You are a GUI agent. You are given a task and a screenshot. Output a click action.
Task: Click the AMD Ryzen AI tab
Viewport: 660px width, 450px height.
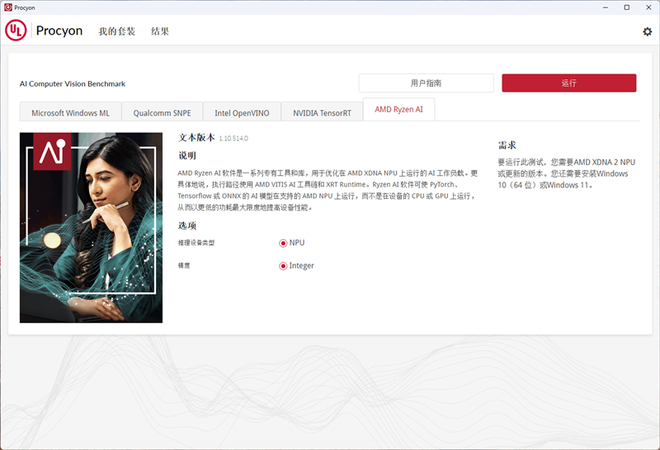(398, 111)
